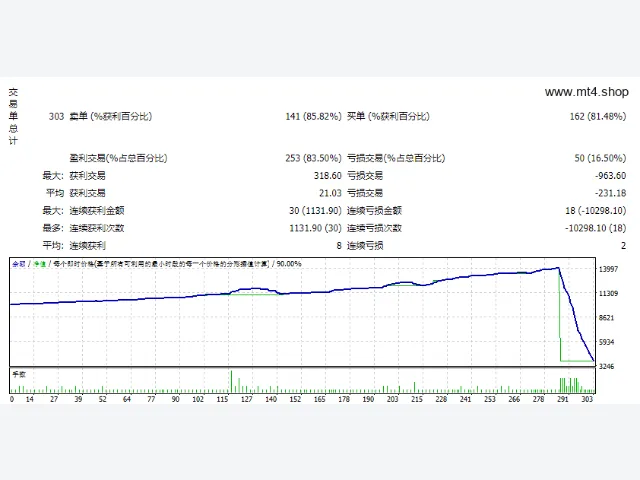The image size is (640, 480).
Task: Select average consecutive losses value 2
Action: pyautogui.click(x=623, y=246)
